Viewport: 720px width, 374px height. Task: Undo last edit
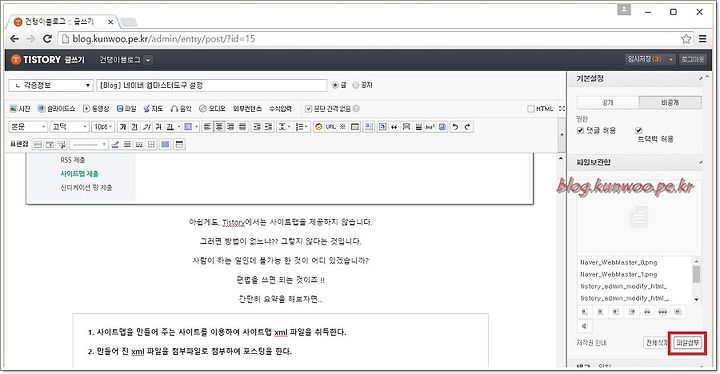(455, 127)
